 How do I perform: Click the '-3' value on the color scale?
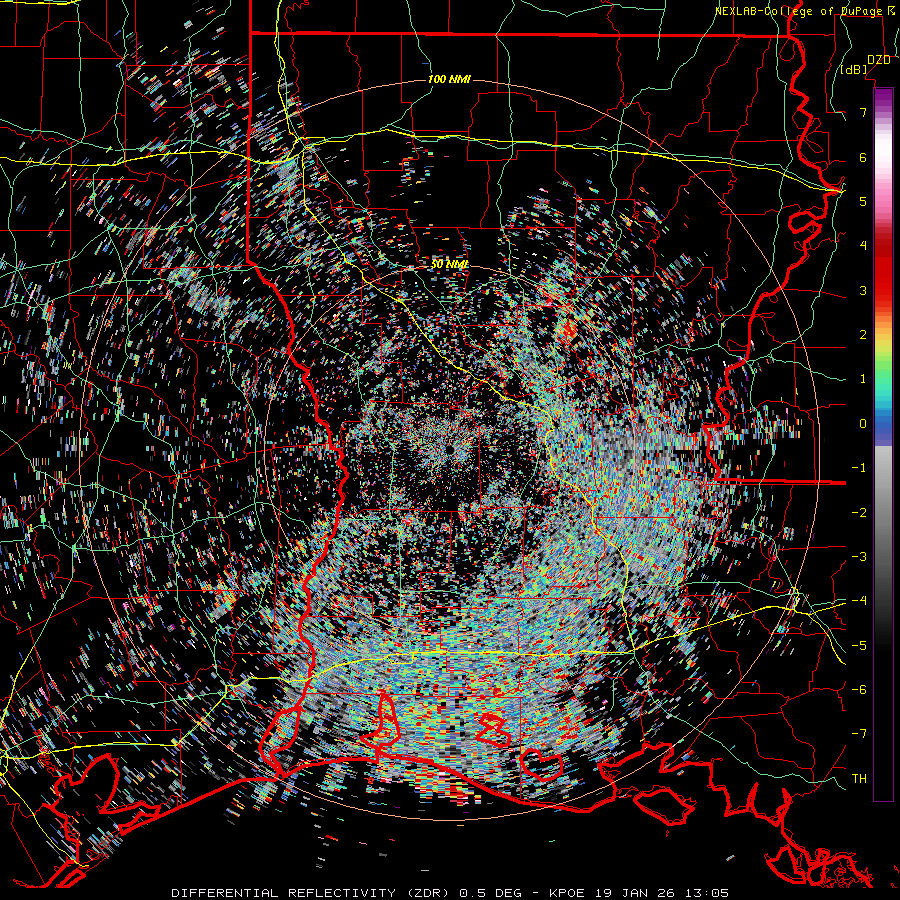tap(859, 557)
